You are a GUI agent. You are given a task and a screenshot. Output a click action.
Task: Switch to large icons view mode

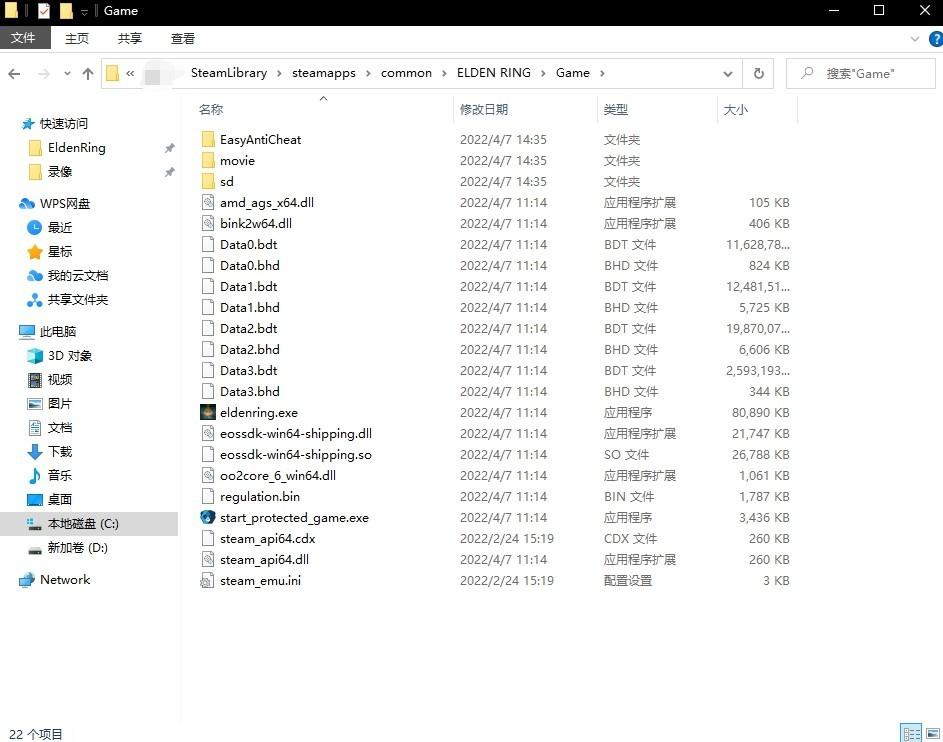pos(933,733)
